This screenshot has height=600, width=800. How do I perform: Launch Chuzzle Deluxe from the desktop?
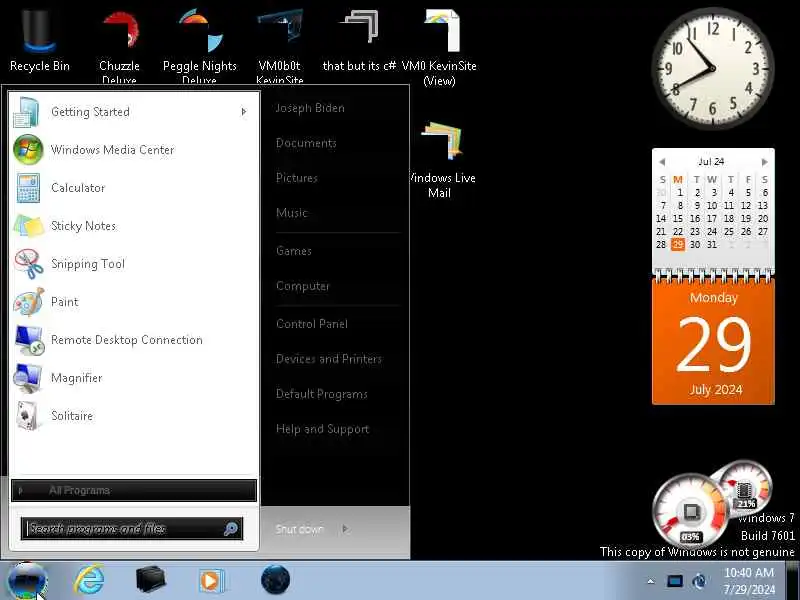(119, 47)
